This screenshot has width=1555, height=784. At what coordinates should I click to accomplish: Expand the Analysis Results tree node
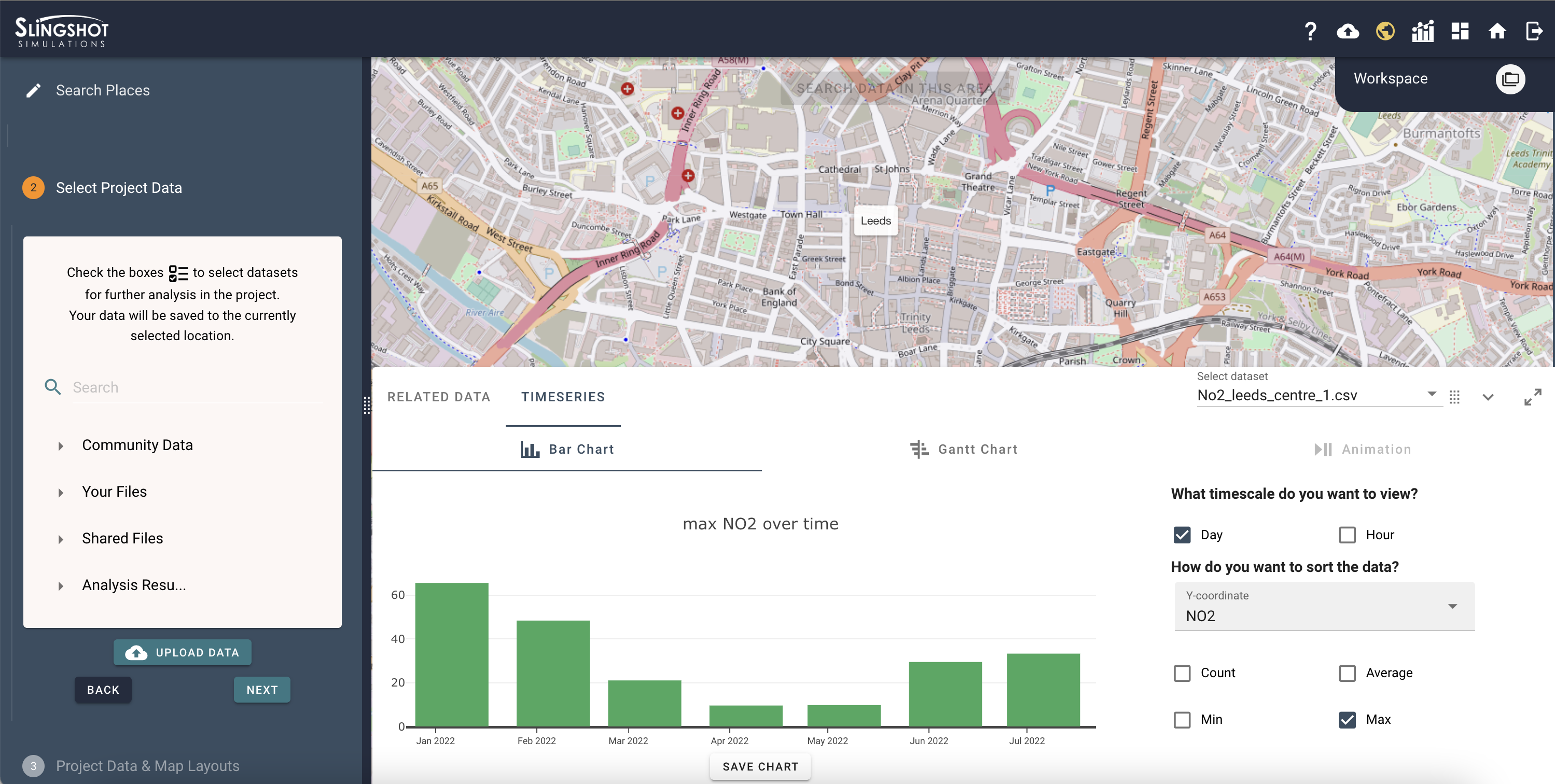tap(60, 586)
